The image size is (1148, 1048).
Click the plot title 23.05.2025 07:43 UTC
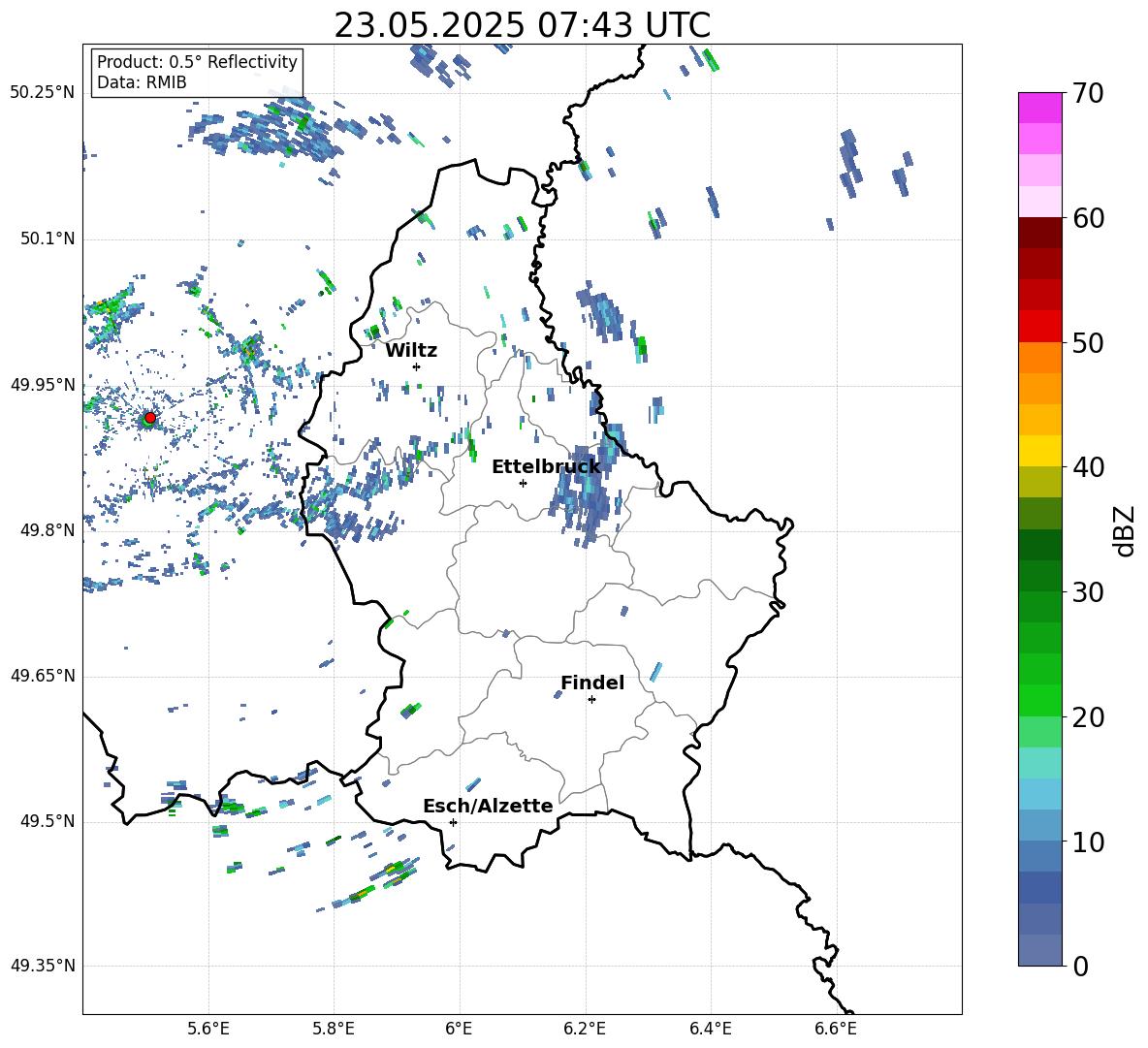pos(522,25)
